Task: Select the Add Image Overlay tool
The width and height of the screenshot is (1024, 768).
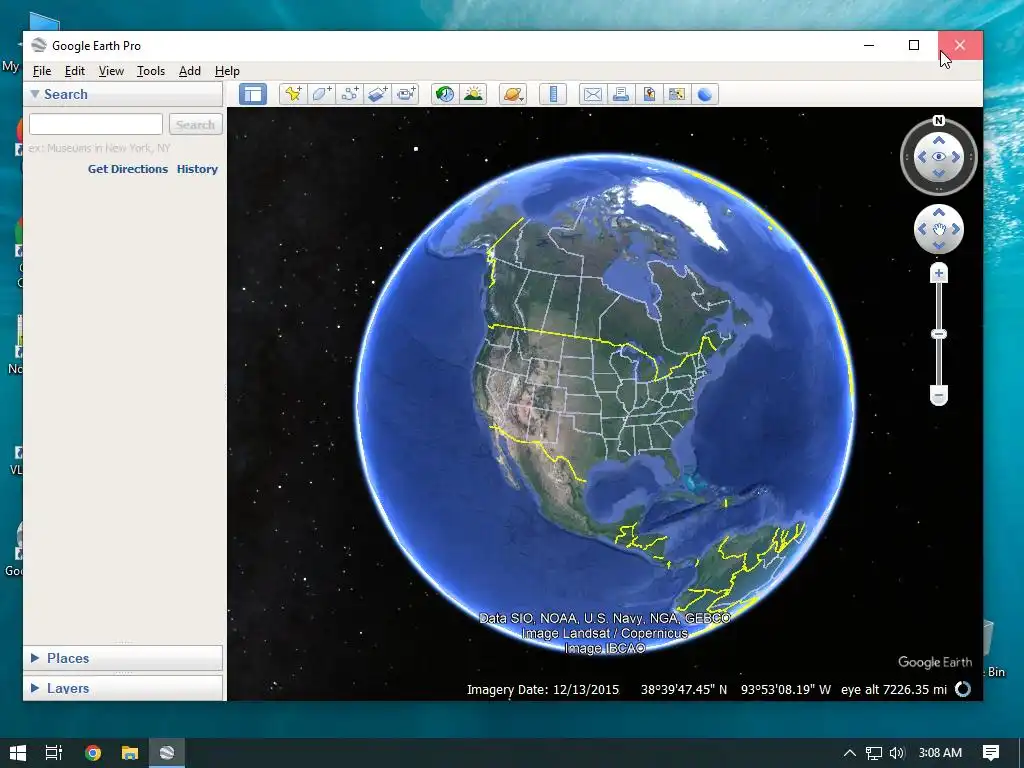Action: tap(377, 94)
